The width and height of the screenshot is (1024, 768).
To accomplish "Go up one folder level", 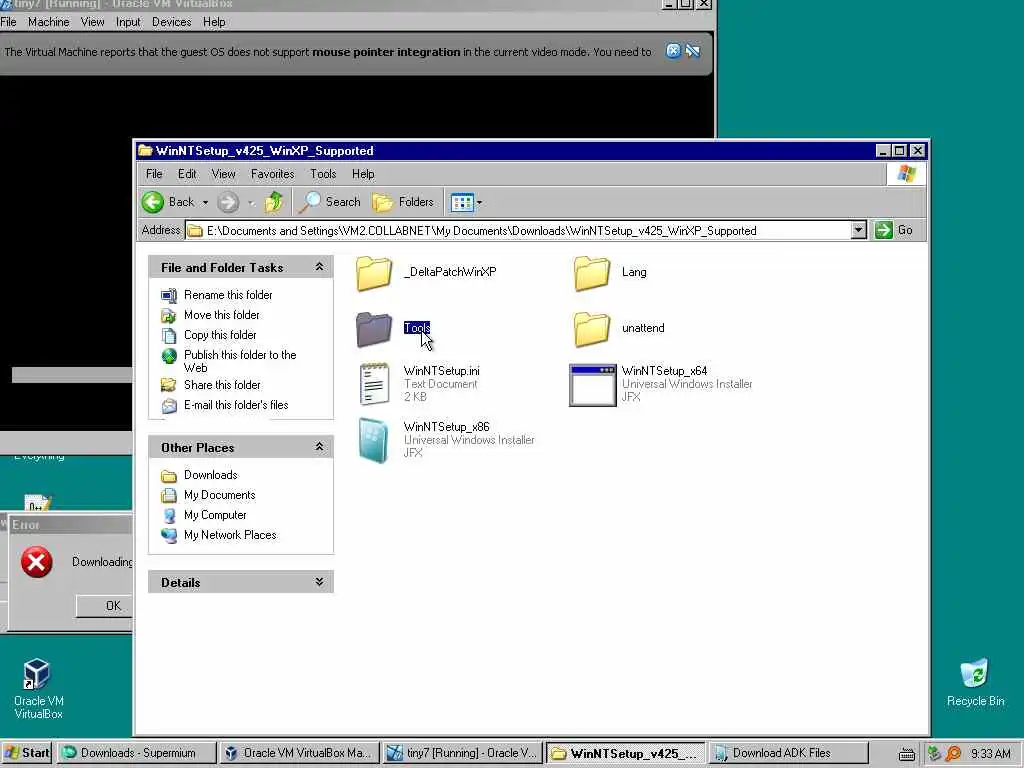I will [x=274, y=202].
